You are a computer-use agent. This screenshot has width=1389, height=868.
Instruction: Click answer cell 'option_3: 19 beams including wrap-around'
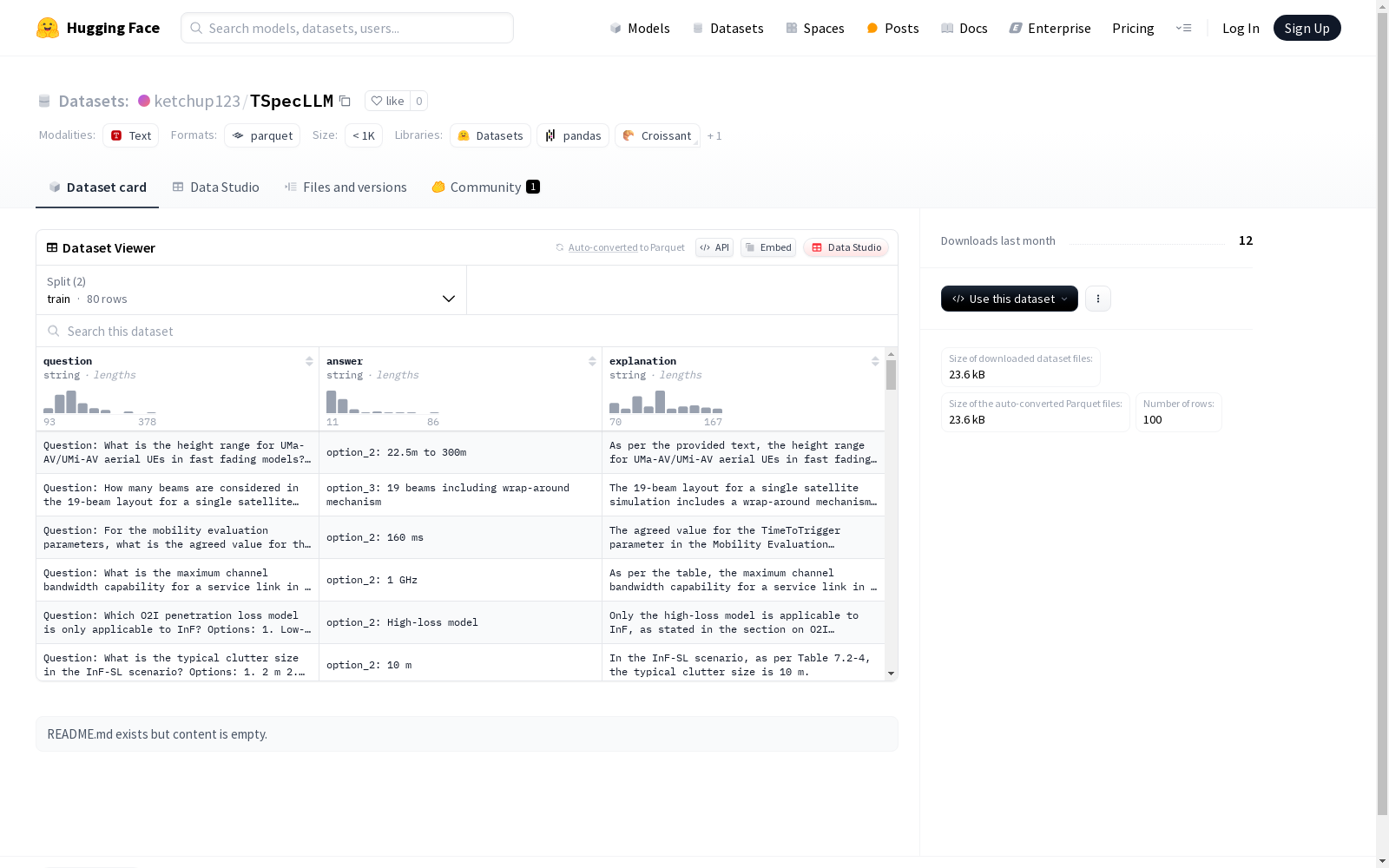coord(460,495)
